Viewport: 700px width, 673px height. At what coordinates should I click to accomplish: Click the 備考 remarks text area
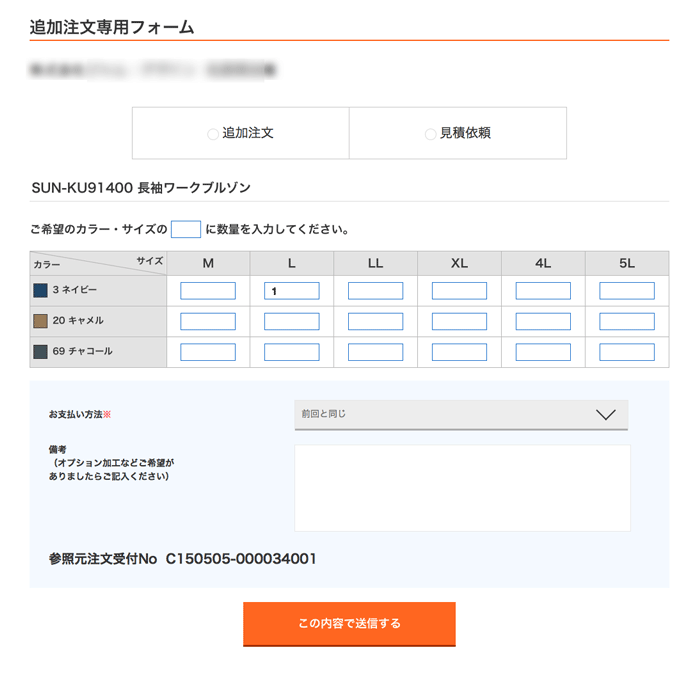click(x=462, y=488)
